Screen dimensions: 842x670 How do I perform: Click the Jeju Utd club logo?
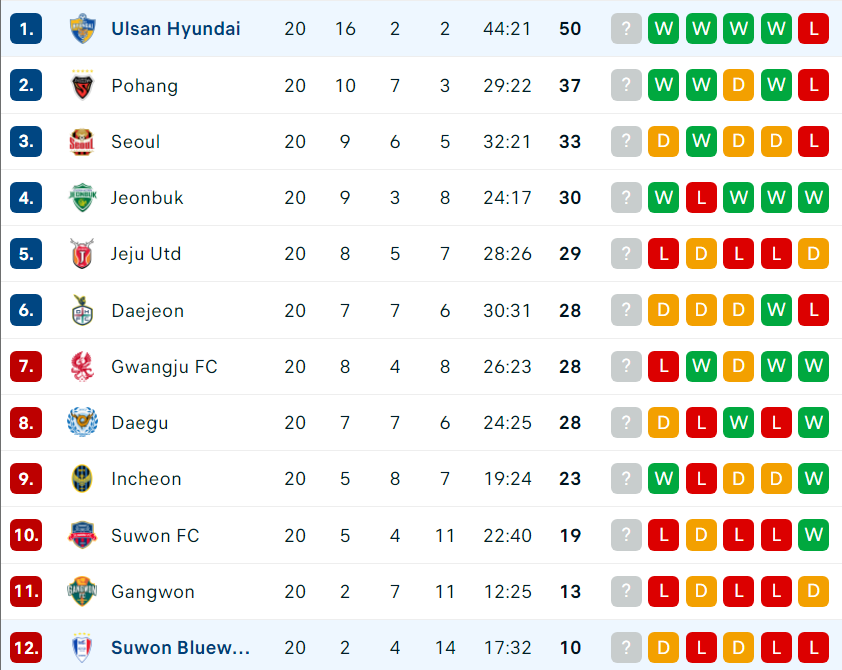pos(82,253)
